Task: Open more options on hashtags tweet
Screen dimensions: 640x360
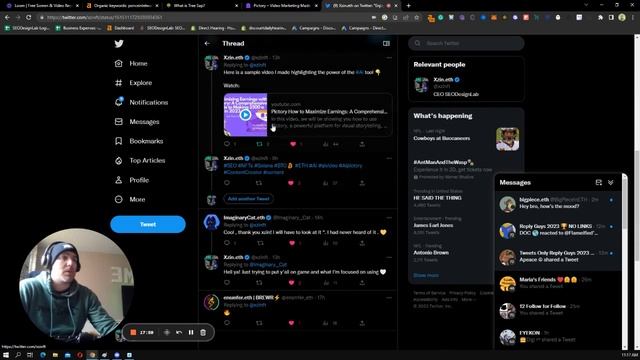Action: (x=389, y=158)
